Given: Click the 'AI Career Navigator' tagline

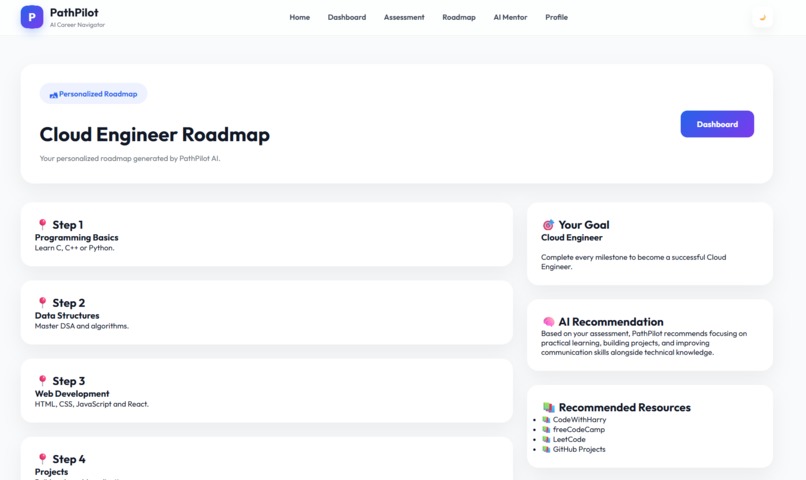Looking at the screenshot, I should [77, 25].
